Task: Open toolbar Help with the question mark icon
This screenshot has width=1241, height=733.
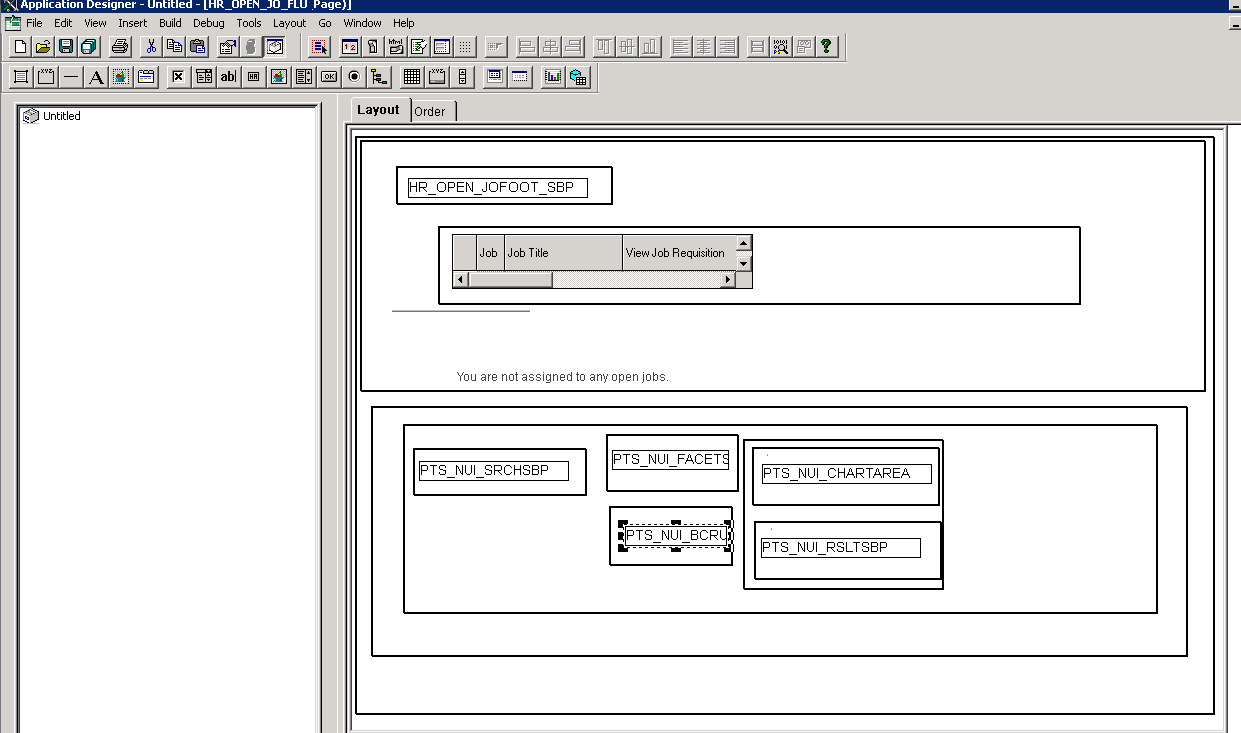Action: point(826,46)
